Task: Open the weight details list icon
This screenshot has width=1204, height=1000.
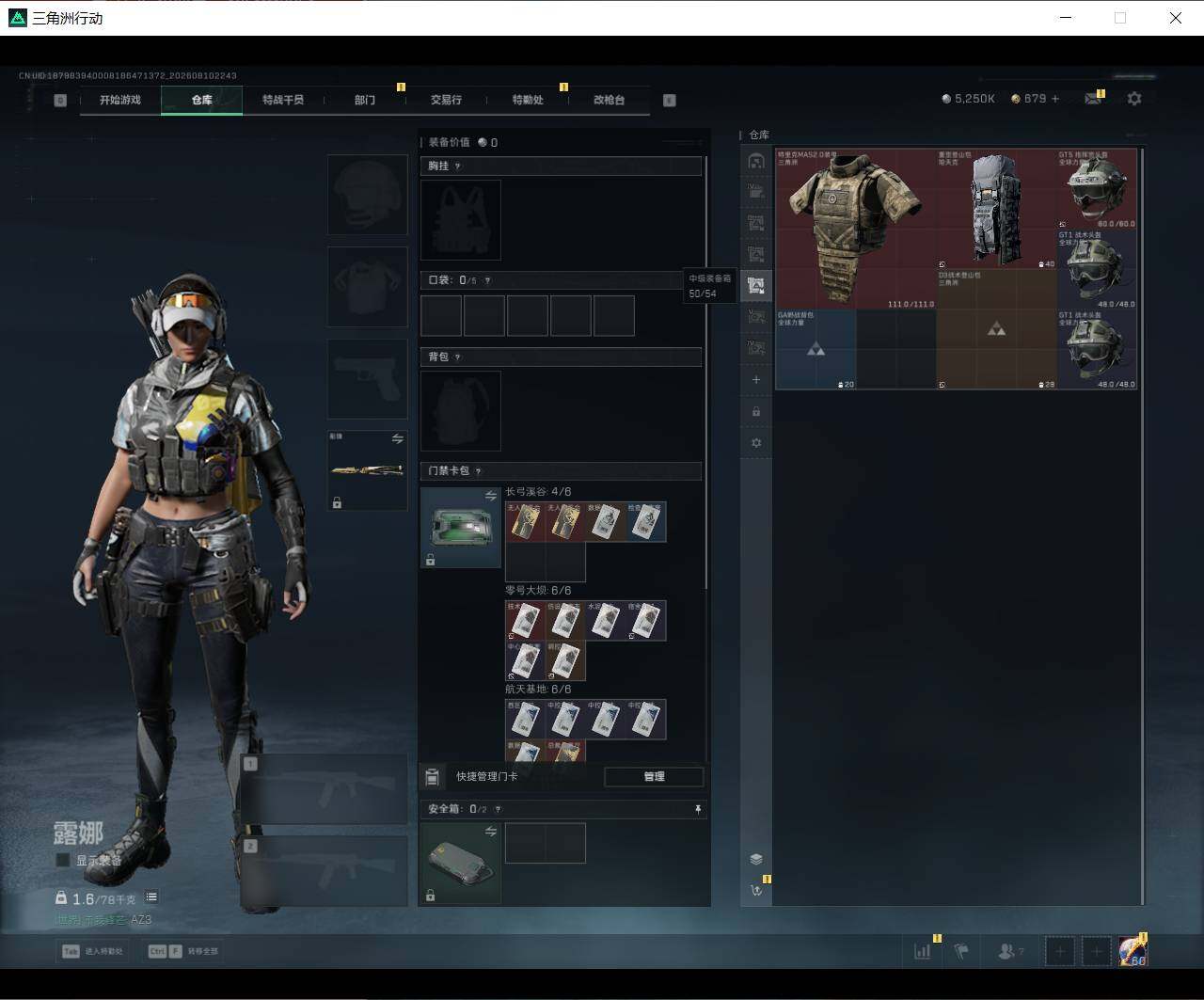Action: [151, 897]
